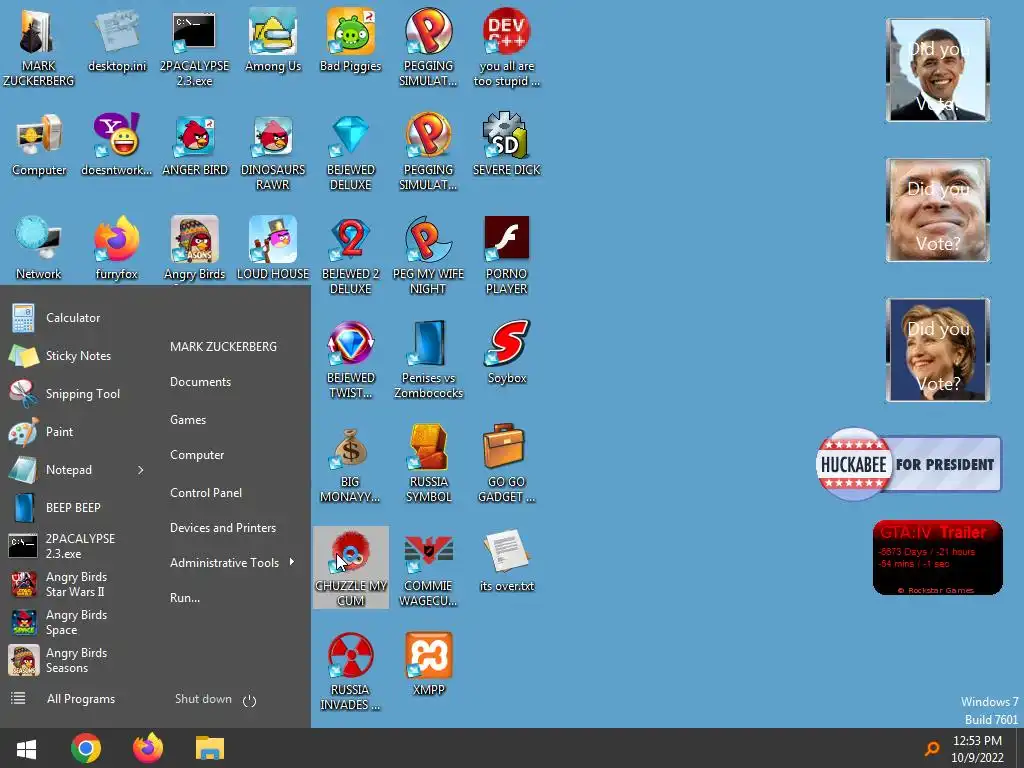Image resolution: width=1024 pixels, height=768 pixels.
Task: Launch Angry Birds Seasons from Start menu
Action: click(x=75, y=660)
